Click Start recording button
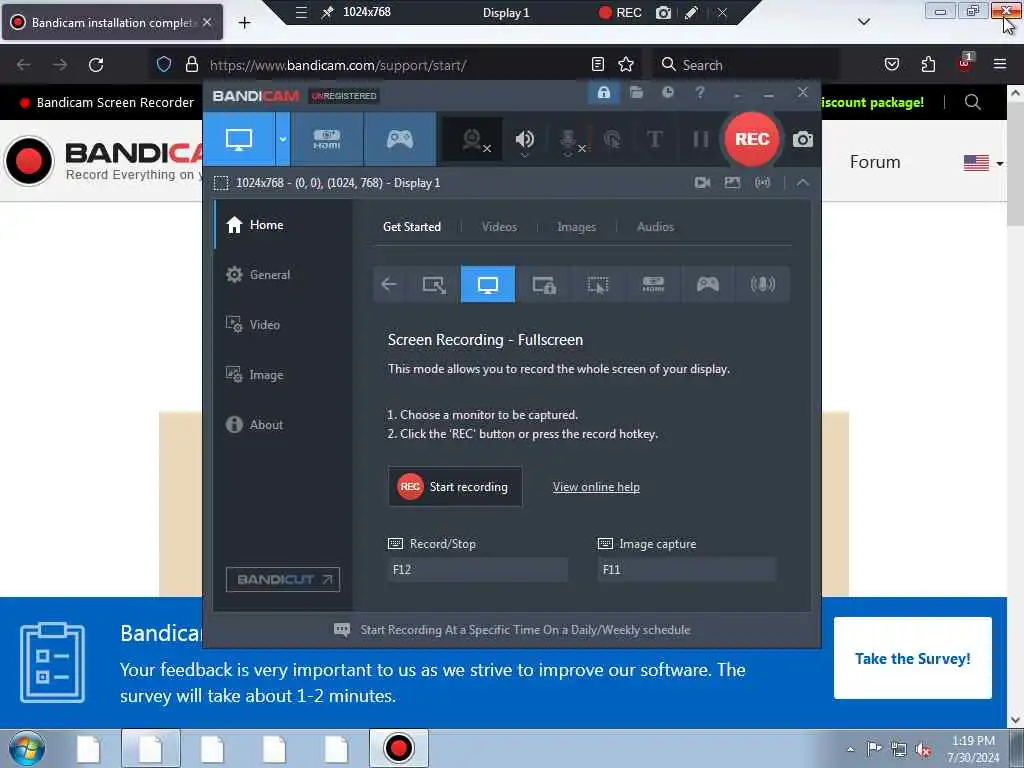Screen dimensions: 1024x768 (x=455, y=487)
